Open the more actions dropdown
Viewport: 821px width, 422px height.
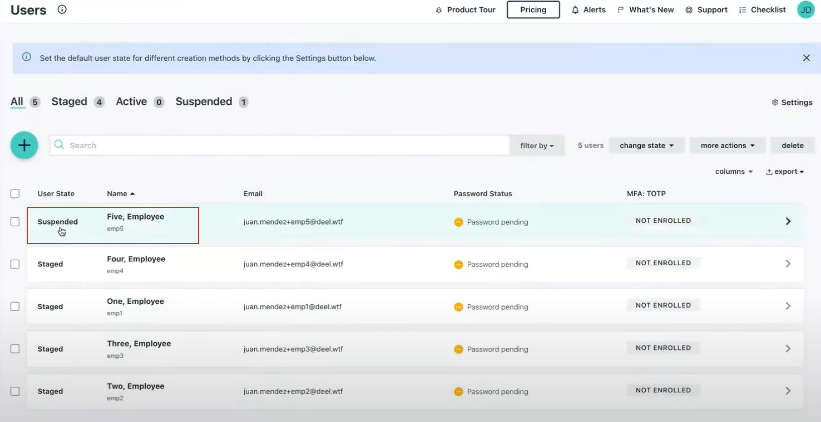pyautogui.click(x=727, y=146)
